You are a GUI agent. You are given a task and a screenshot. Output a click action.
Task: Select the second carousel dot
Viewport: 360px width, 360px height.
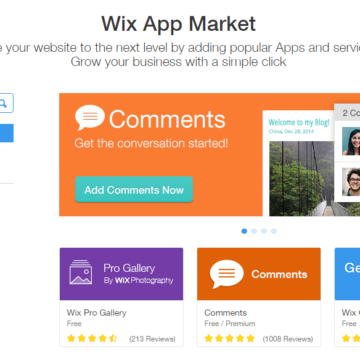pos(254,231)
